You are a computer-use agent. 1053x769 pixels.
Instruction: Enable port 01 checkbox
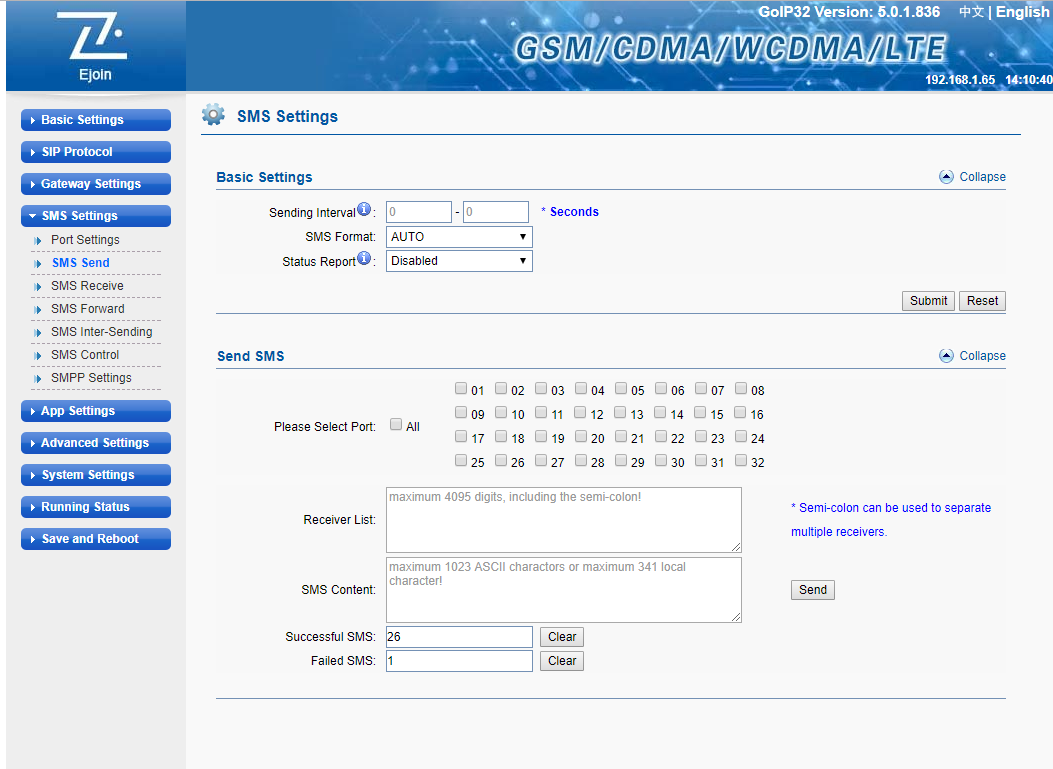point(461,389)
